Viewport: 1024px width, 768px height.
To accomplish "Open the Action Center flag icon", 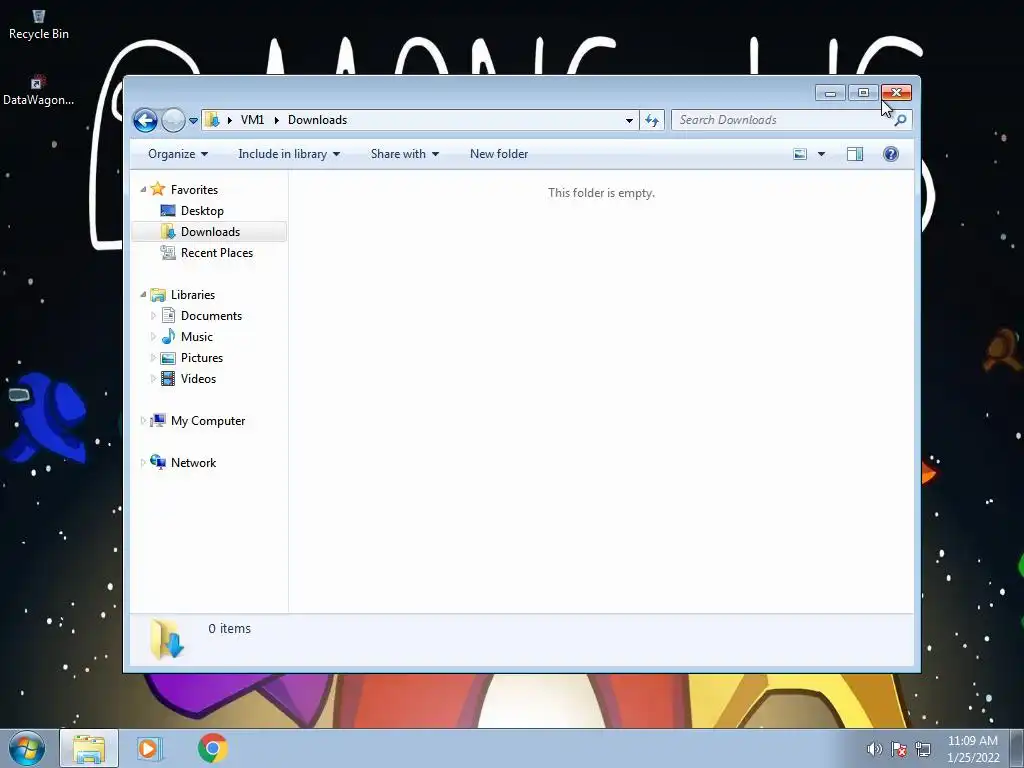I will (899, 749).
